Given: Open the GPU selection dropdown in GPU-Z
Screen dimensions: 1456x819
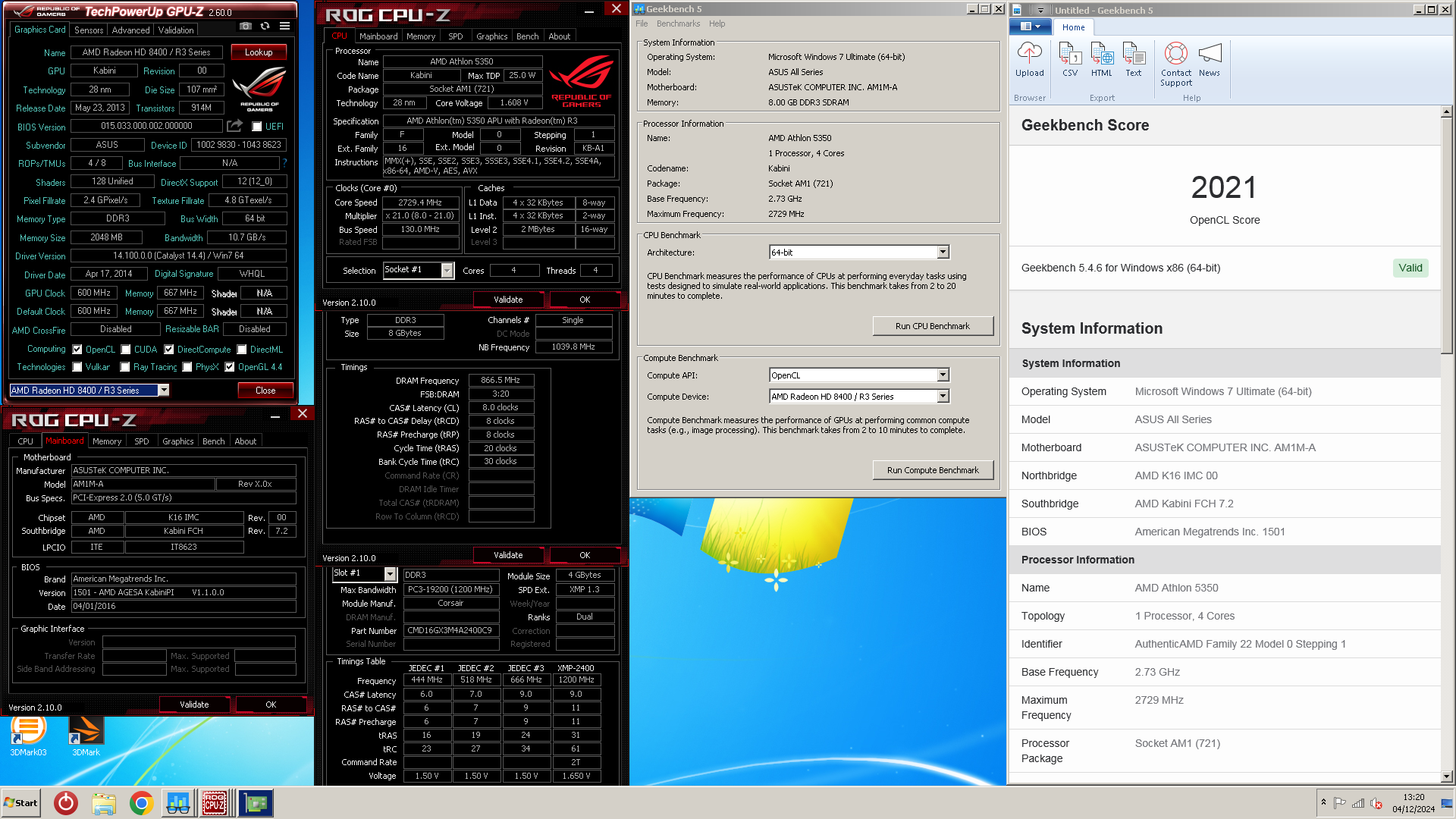Looking at the screenshot, I should click(x=163, y=390).
